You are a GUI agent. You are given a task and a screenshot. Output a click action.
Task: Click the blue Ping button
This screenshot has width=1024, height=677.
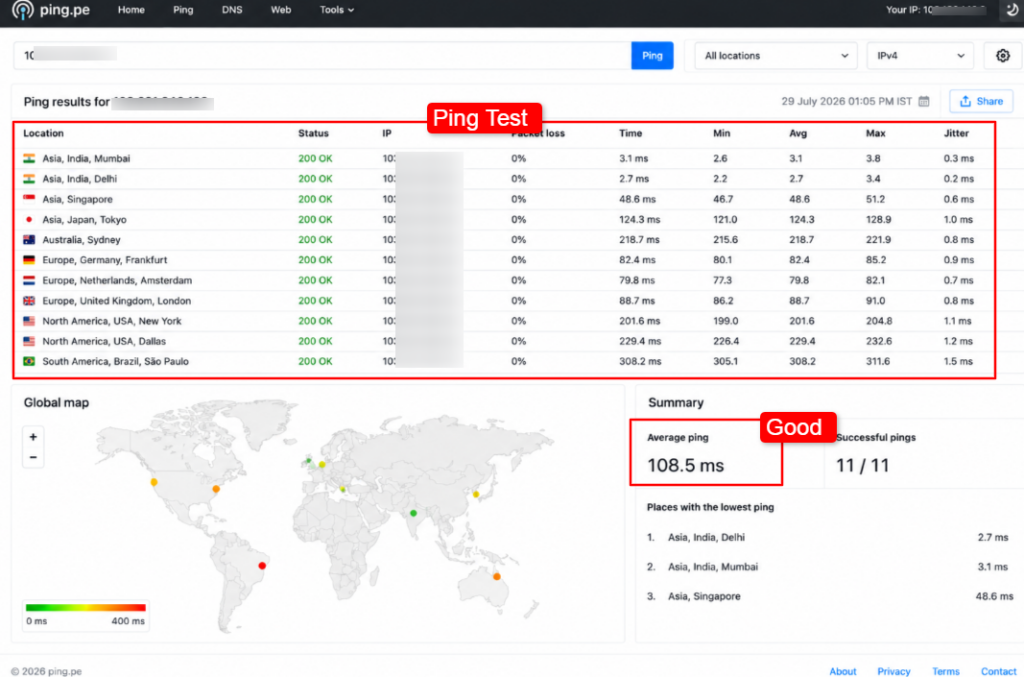point(652,55)
